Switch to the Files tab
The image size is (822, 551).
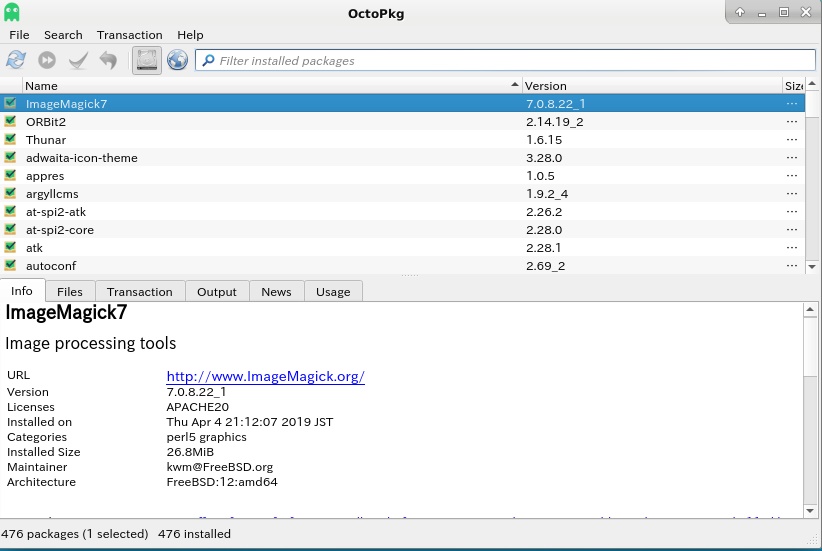(x=70, y=291)
